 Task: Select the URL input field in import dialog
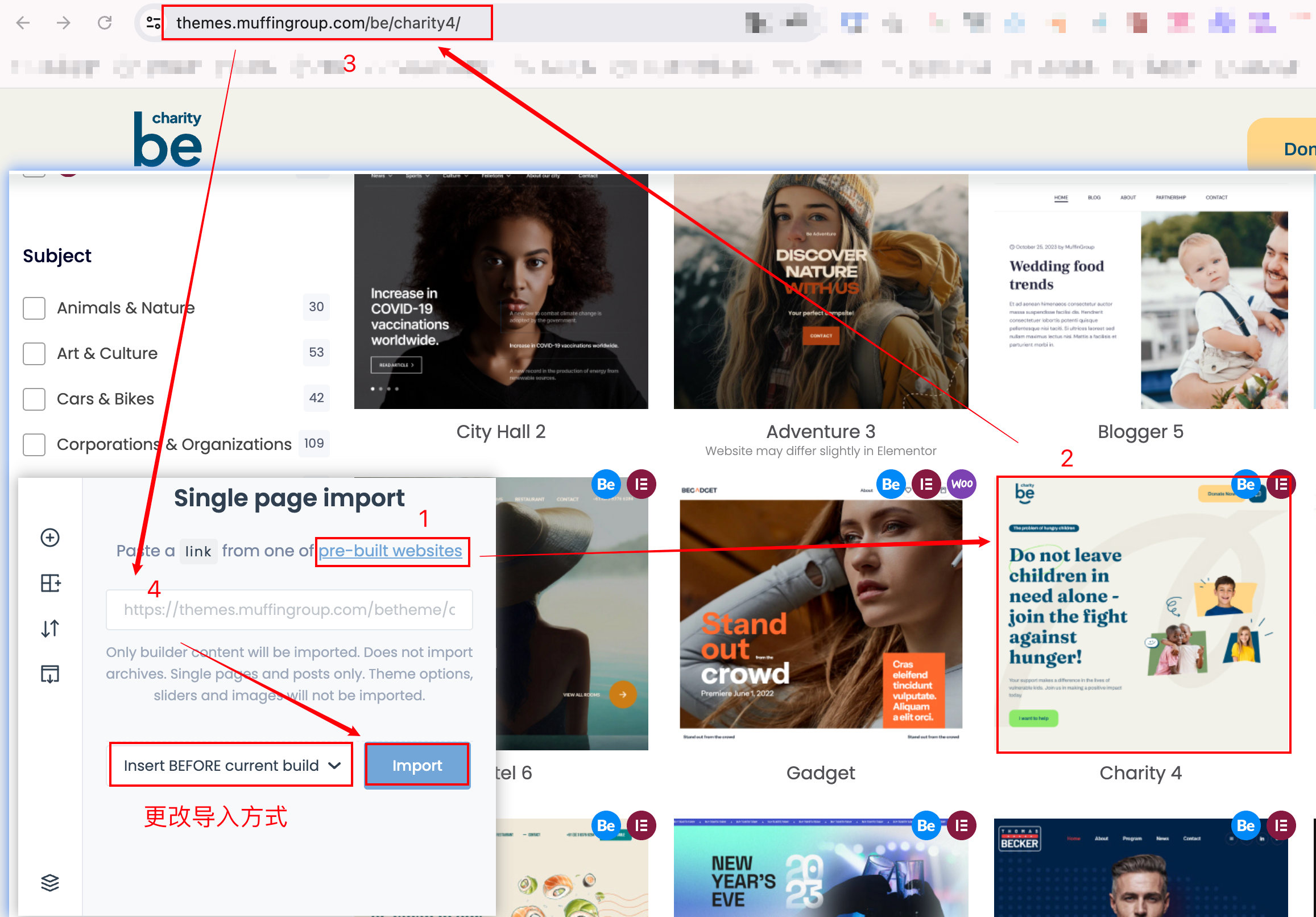289,608
